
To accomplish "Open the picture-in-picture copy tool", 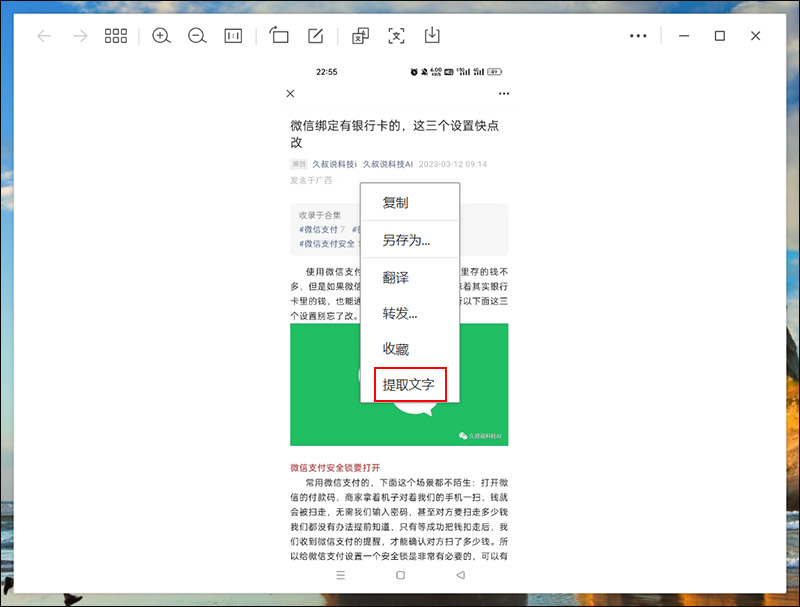I will [x=357, y=36].
